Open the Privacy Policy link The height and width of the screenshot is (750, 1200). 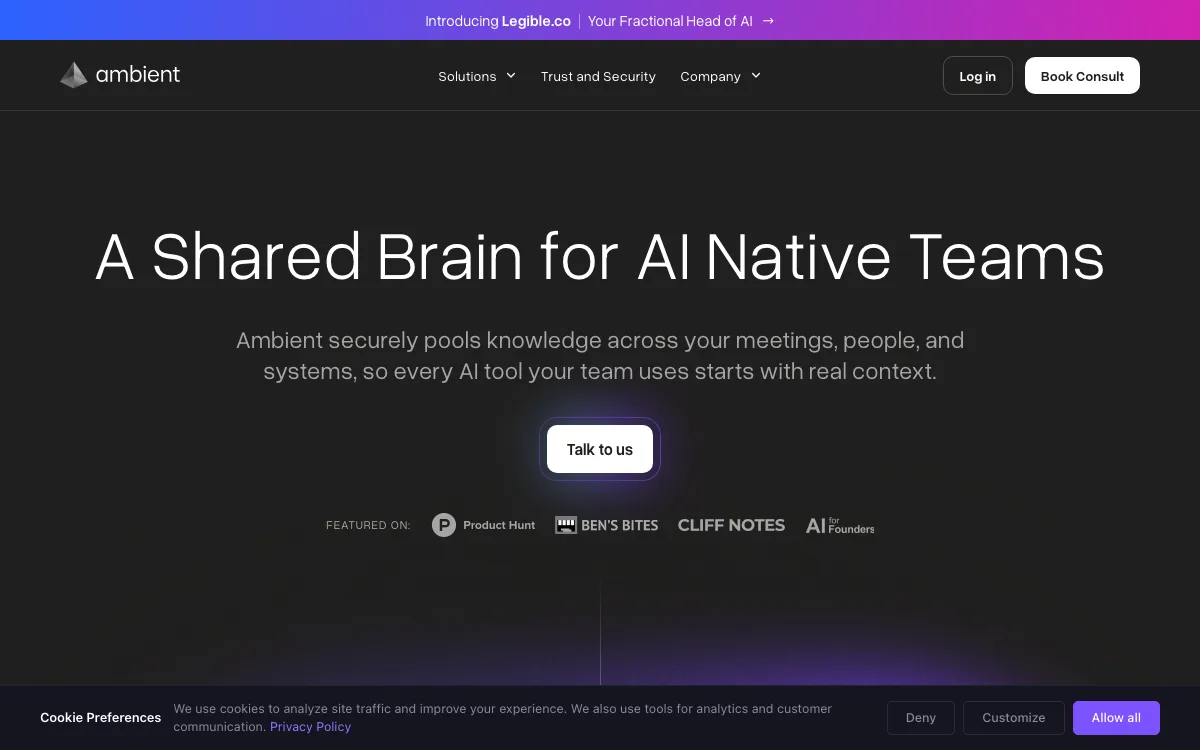tap(310, 727)
